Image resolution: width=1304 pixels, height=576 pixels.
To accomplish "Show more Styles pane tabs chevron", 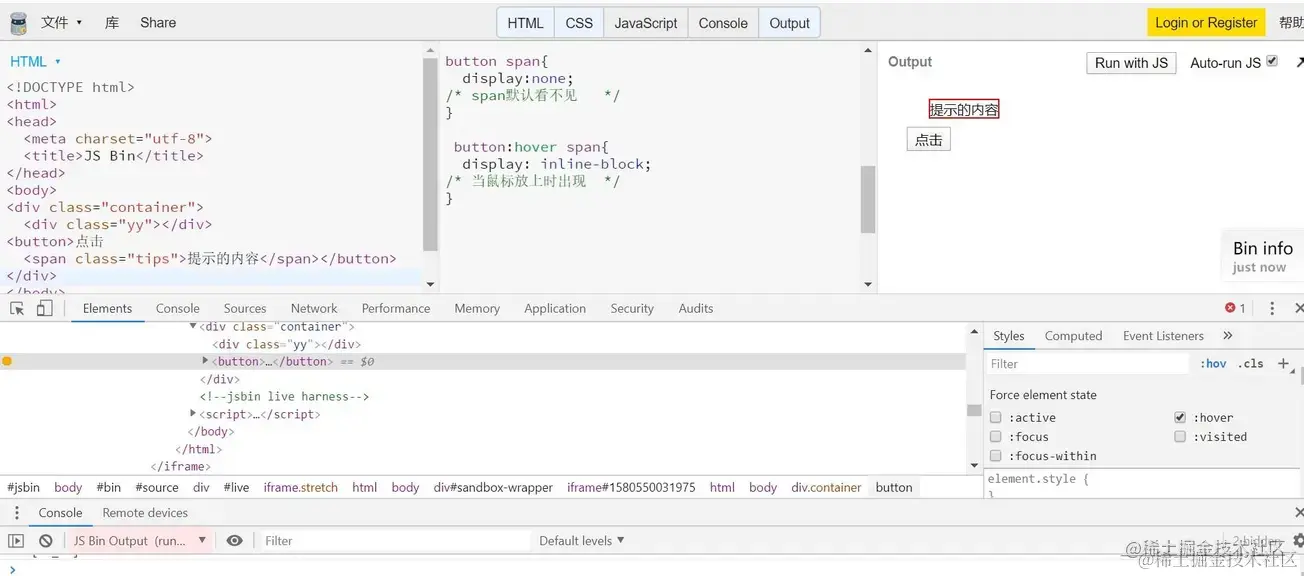I will [1228, 336].
